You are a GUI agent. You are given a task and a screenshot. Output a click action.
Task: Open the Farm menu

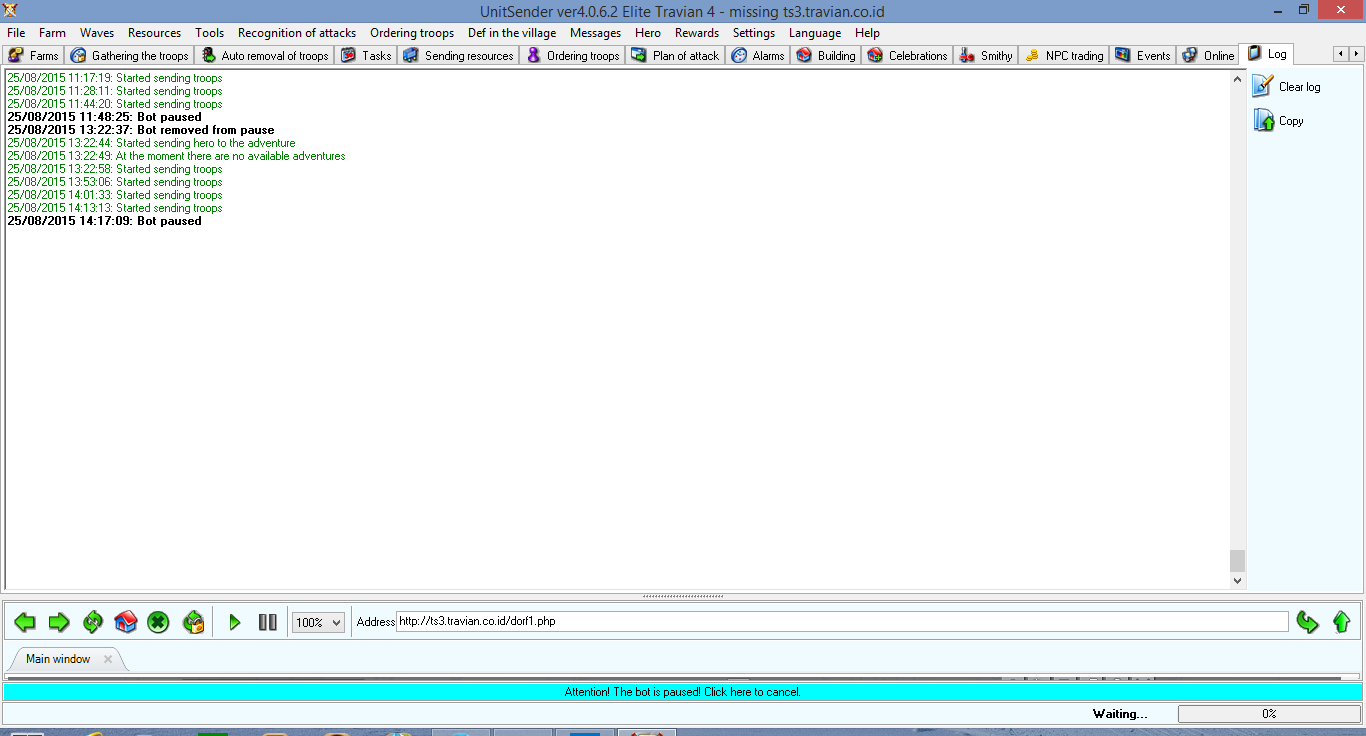(x=52, y=33)
